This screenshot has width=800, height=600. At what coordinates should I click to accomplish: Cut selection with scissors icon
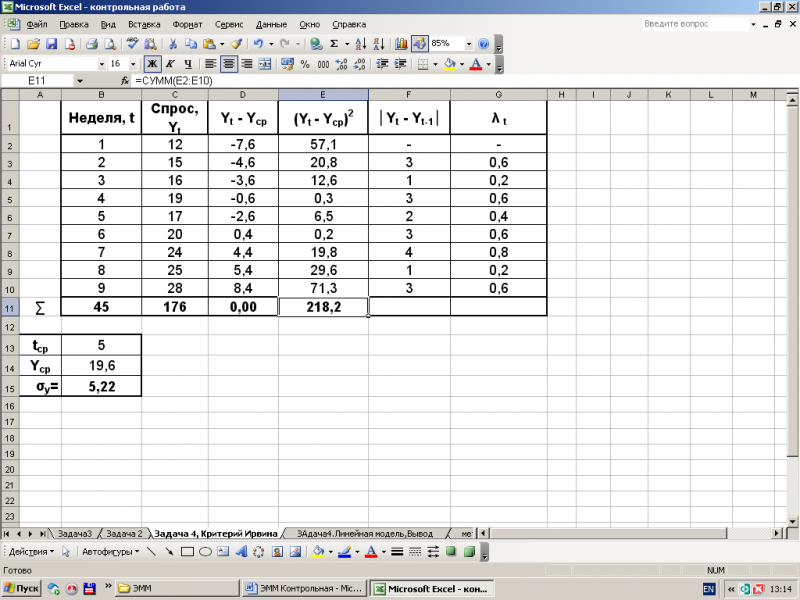[173, 44]
